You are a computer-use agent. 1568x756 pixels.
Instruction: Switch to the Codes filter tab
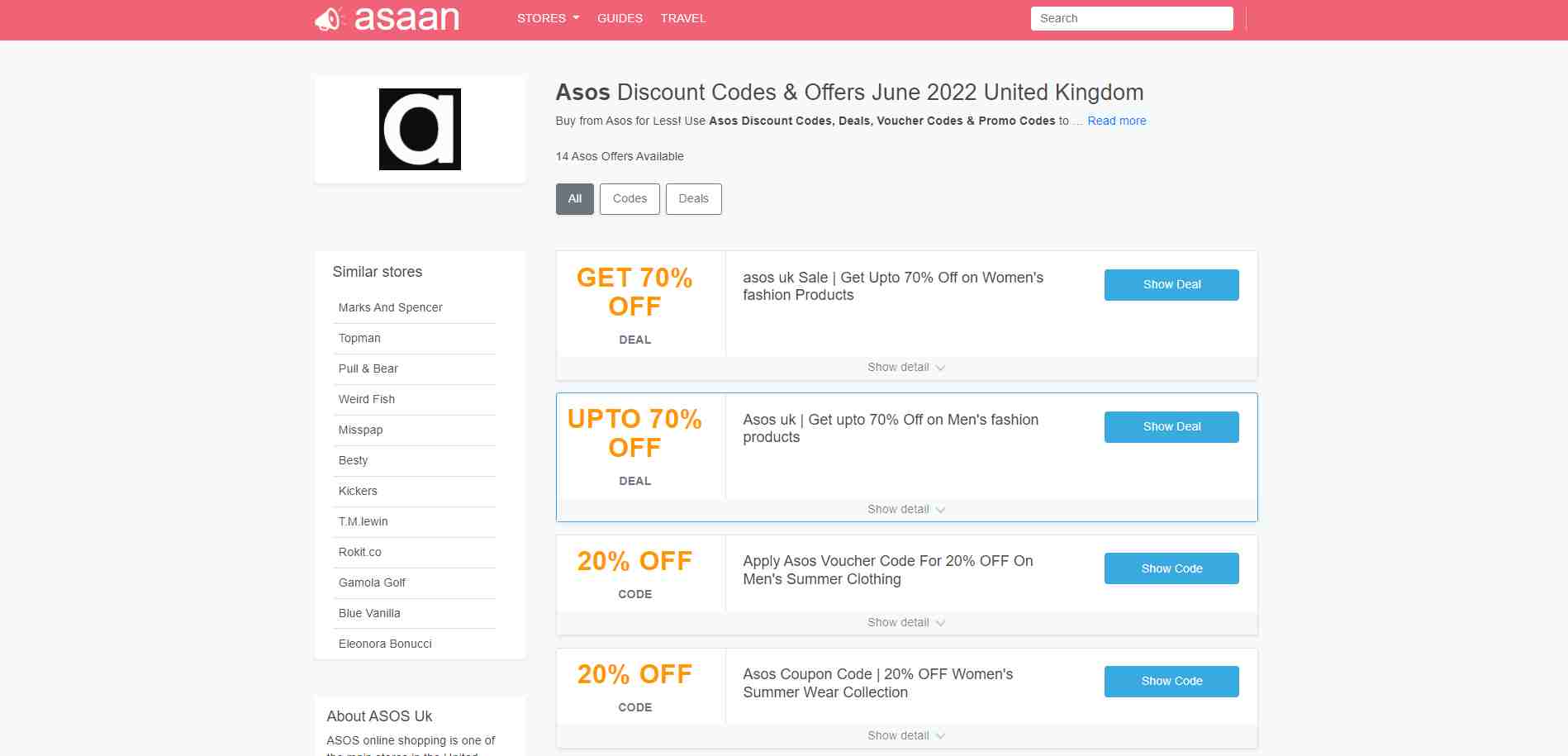coord(630,198)
